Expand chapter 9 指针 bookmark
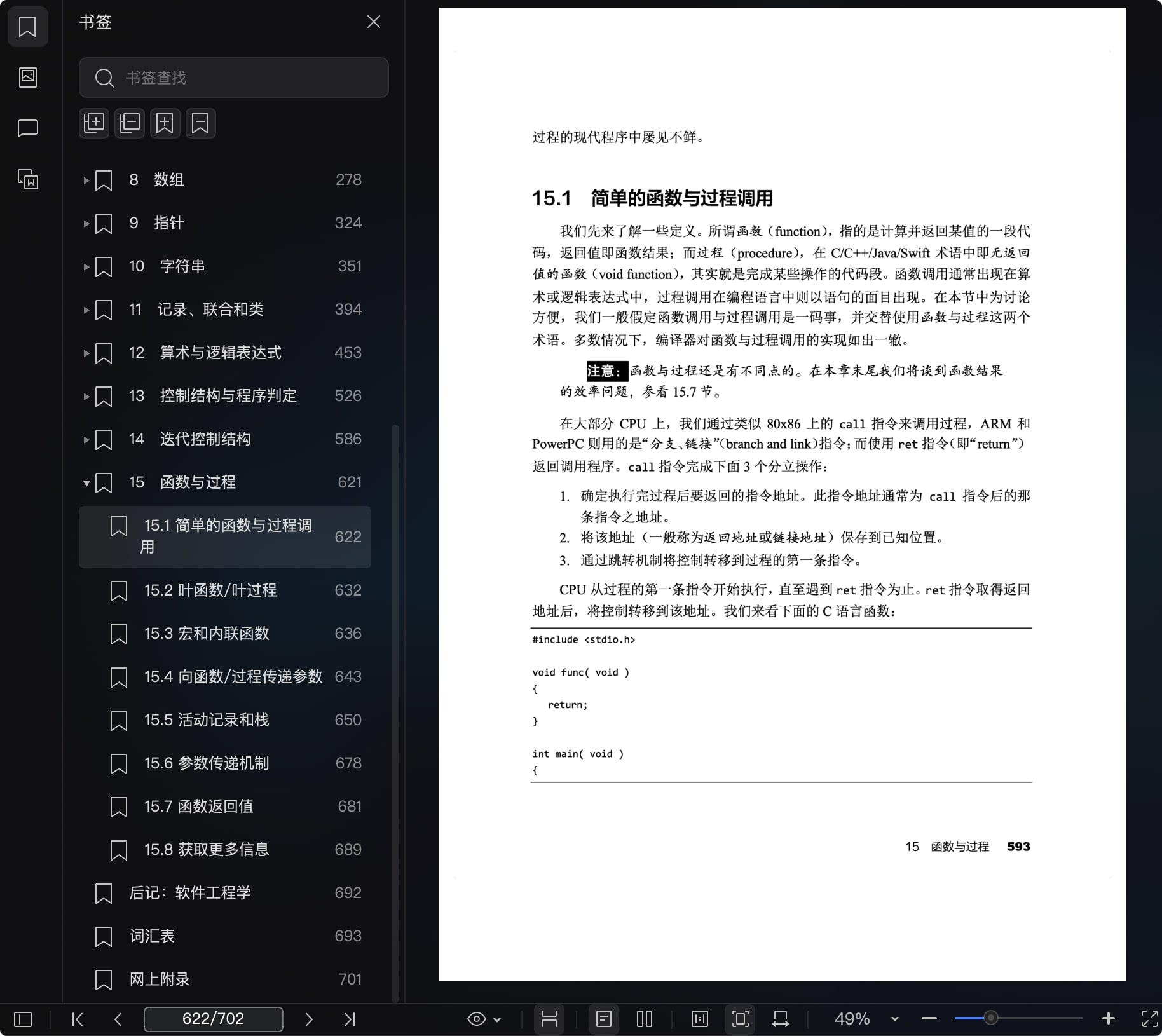The image size is (1162, 1036). [x=86, y=223]
